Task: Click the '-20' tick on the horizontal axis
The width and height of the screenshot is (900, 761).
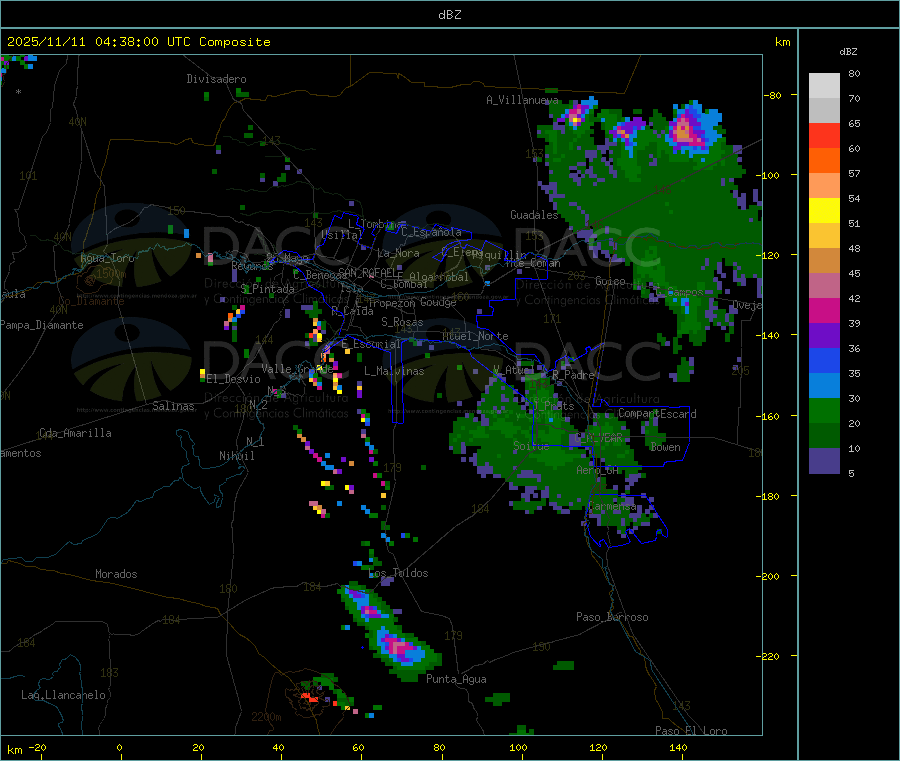Action: coord(37,747)
